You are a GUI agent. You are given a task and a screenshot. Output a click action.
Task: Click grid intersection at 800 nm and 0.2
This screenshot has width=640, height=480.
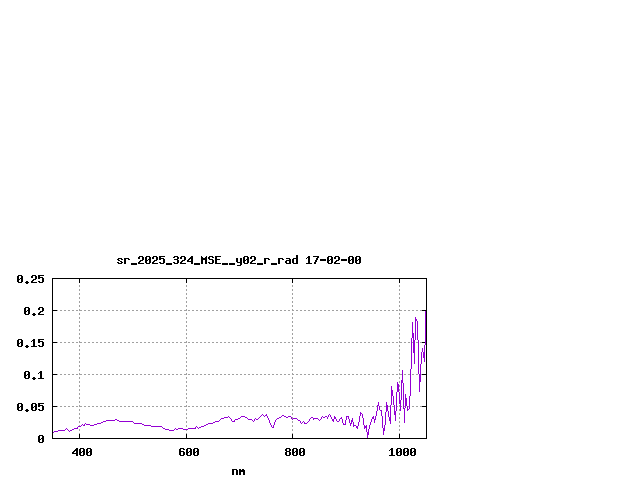(293, 311)
